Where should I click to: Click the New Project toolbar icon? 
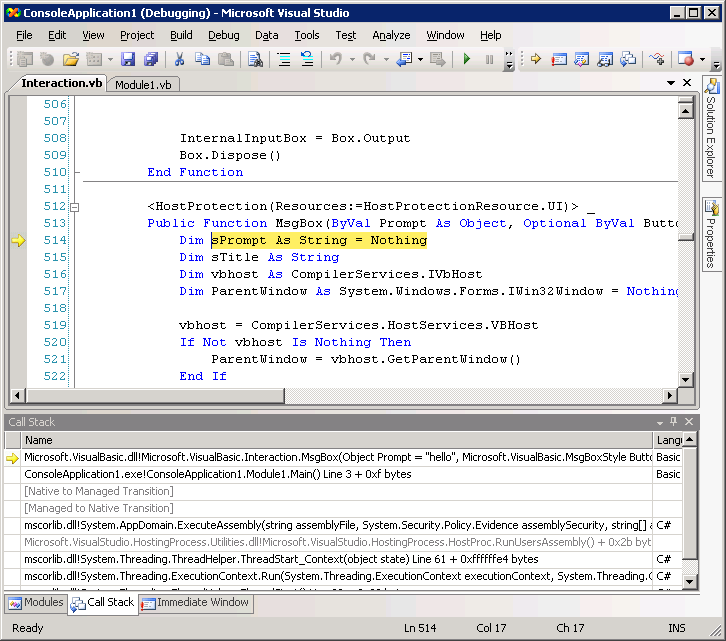[25, 59]
